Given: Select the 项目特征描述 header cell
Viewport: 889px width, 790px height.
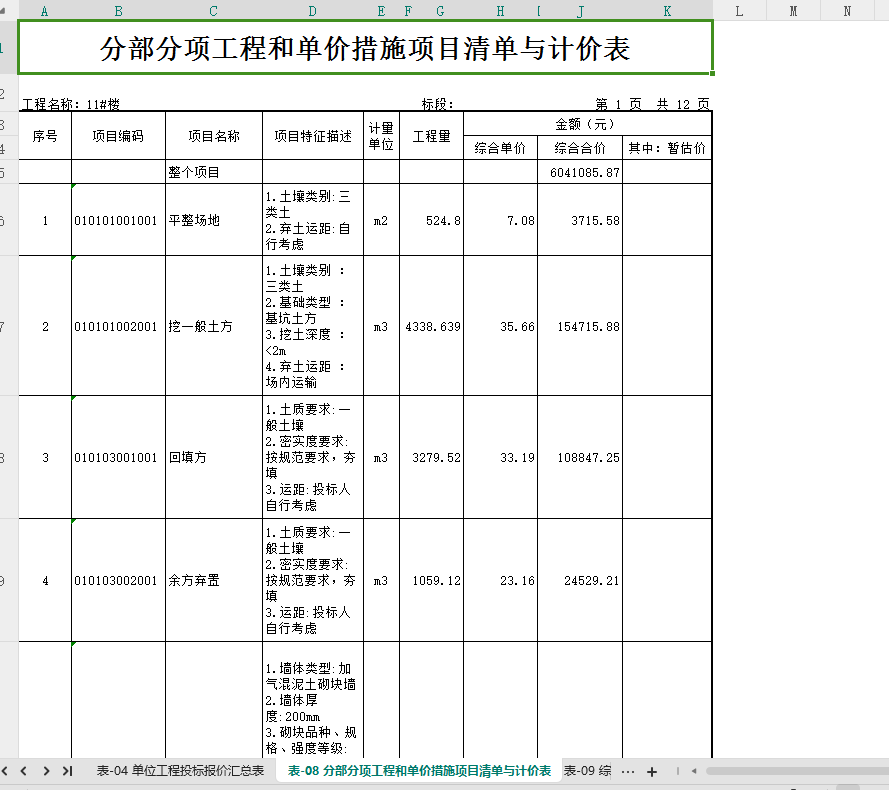Looking at the screenshot, I should coord(313,136).
